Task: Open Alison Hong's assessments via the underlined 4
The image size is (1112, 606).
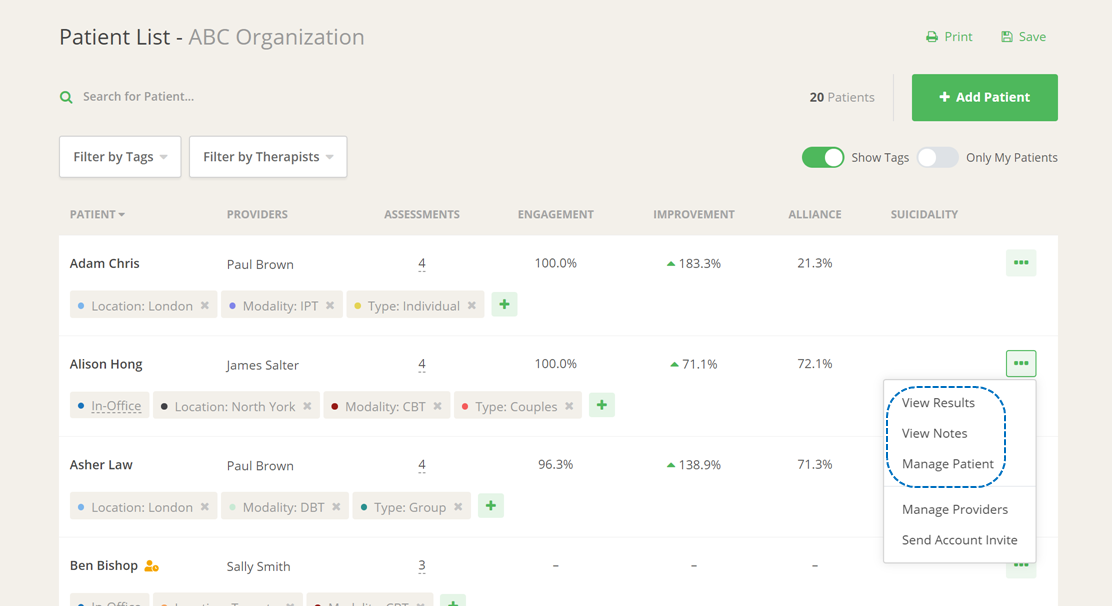Action: 421,363
